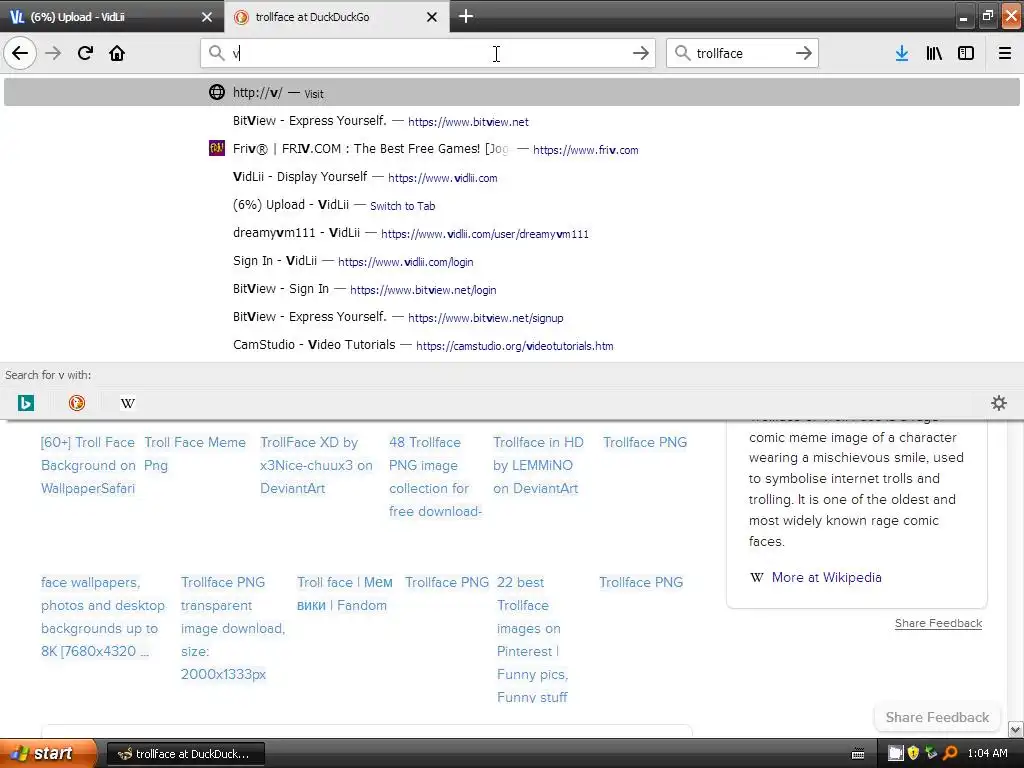Screen dimensions: 1024x768
Task: Open Troll face Fandom link
Action: pos(345,594)
